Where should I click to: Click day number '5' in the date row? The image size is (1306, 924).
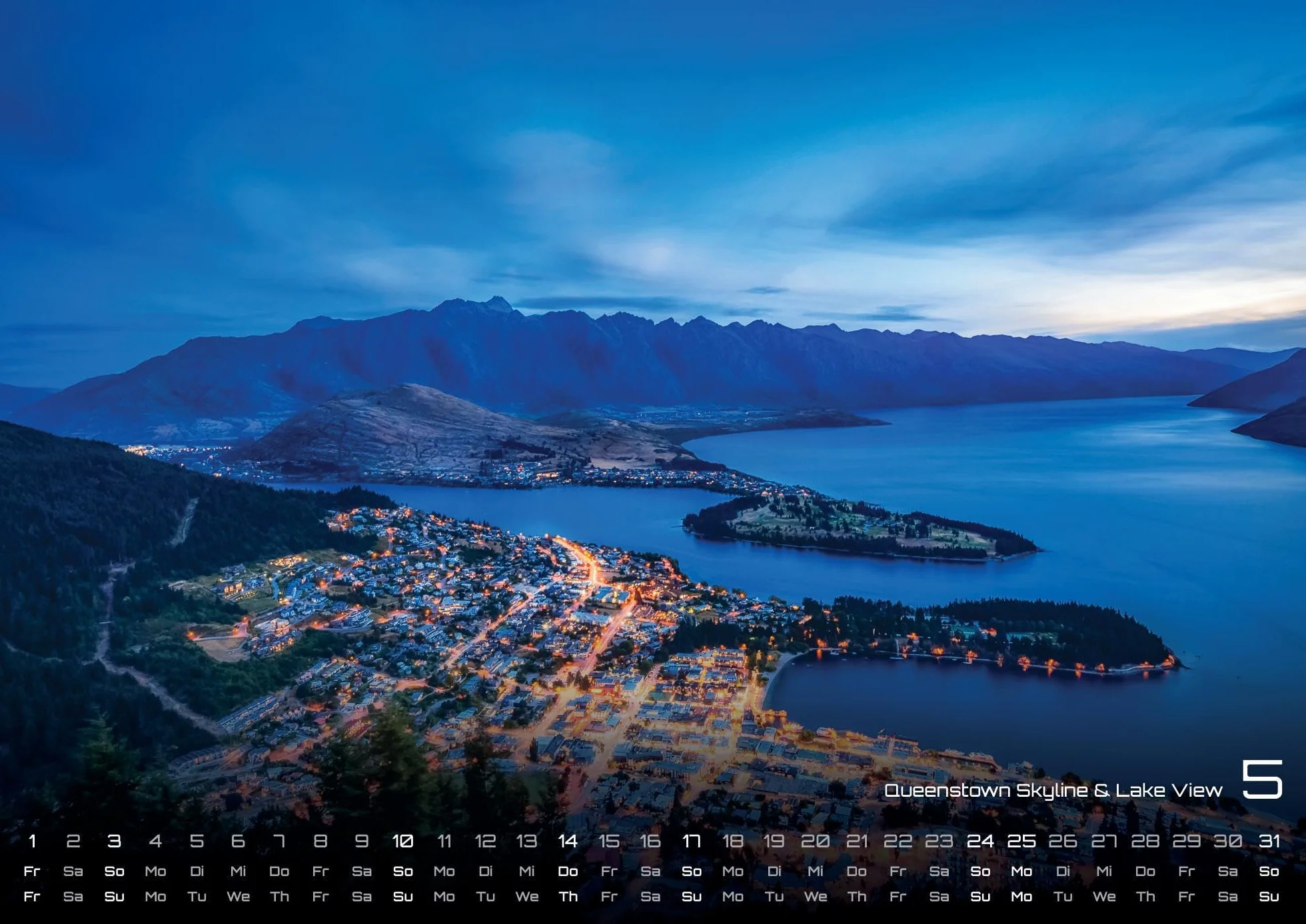197,841
